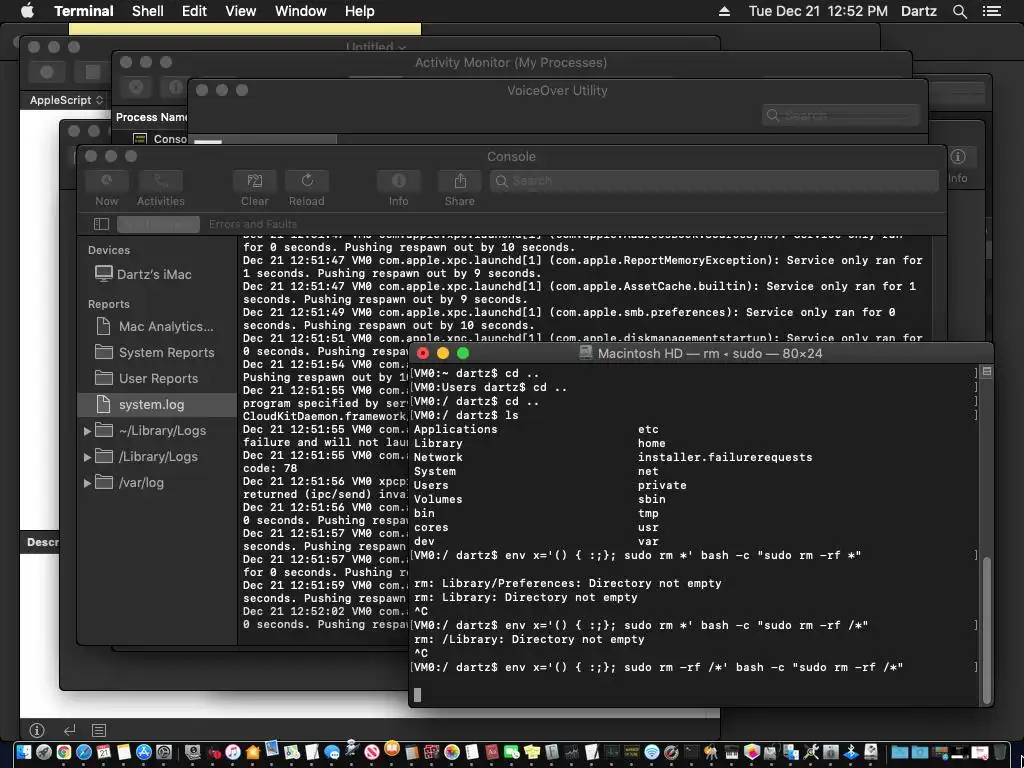
Task: Click Script Editor reply arrow icon
Action: 69,729
